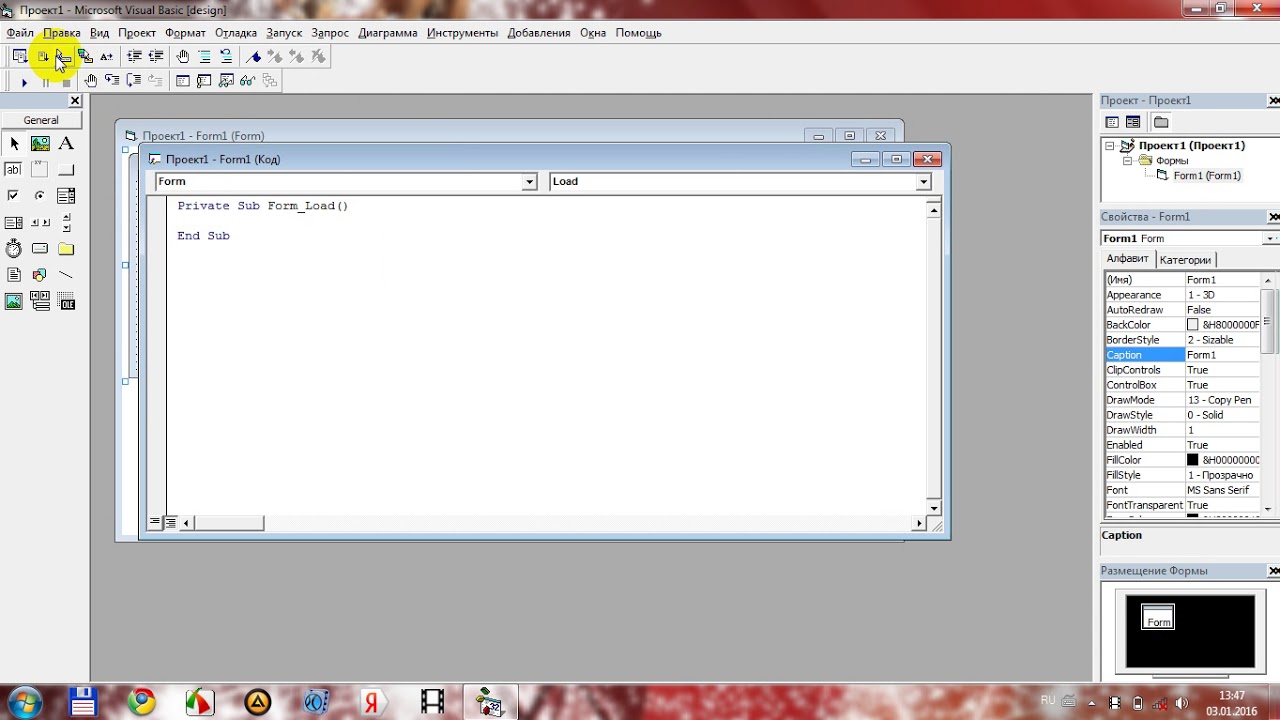1280x720 pixels.
Task: Click the Outdent toolbar icon
Action: coord(156,57)
